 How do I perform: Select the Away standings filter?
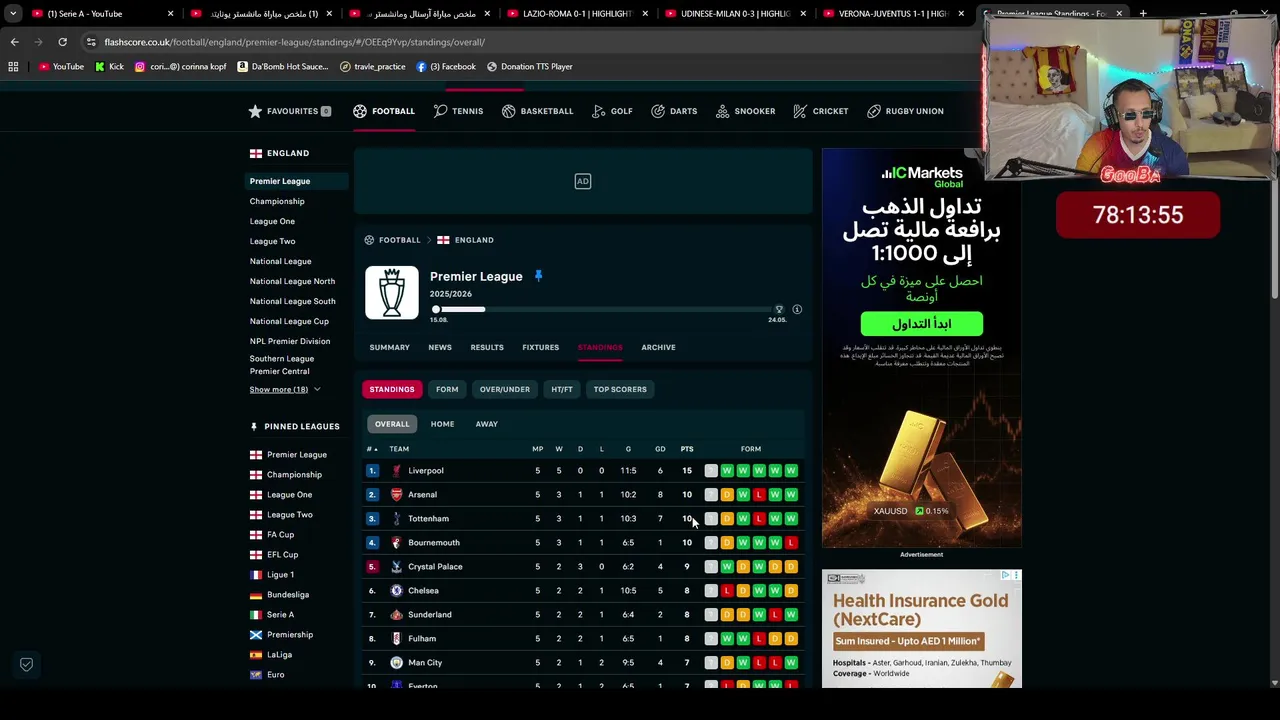tap(486, 424)
